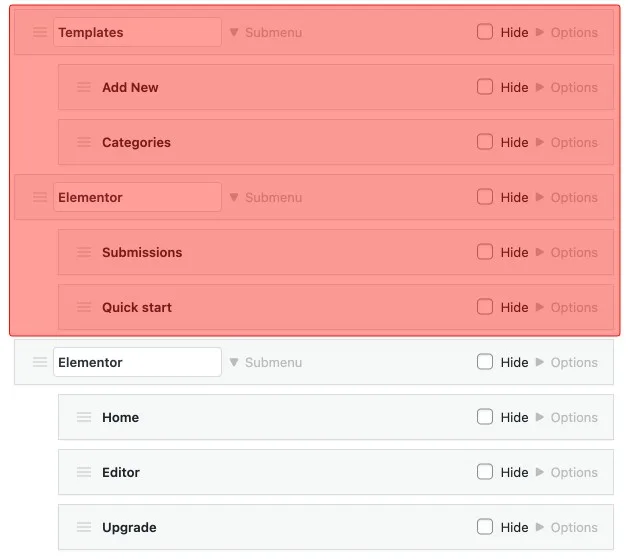628x559 pixels.
Task: Click the drag handle beside Upgrade
Action: point(84,527)
